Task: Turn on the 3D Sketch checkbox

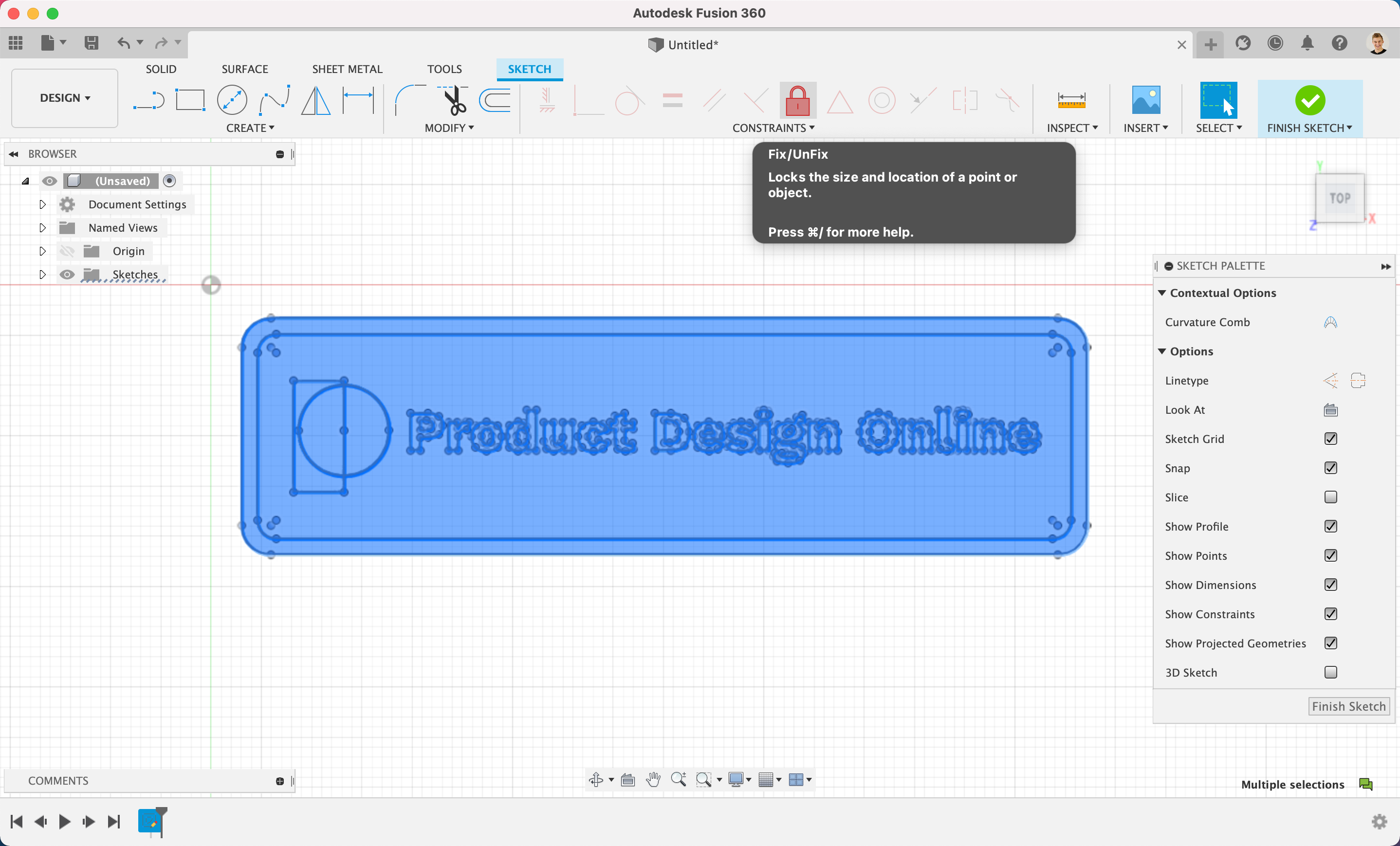Action: click(1330, 673)
